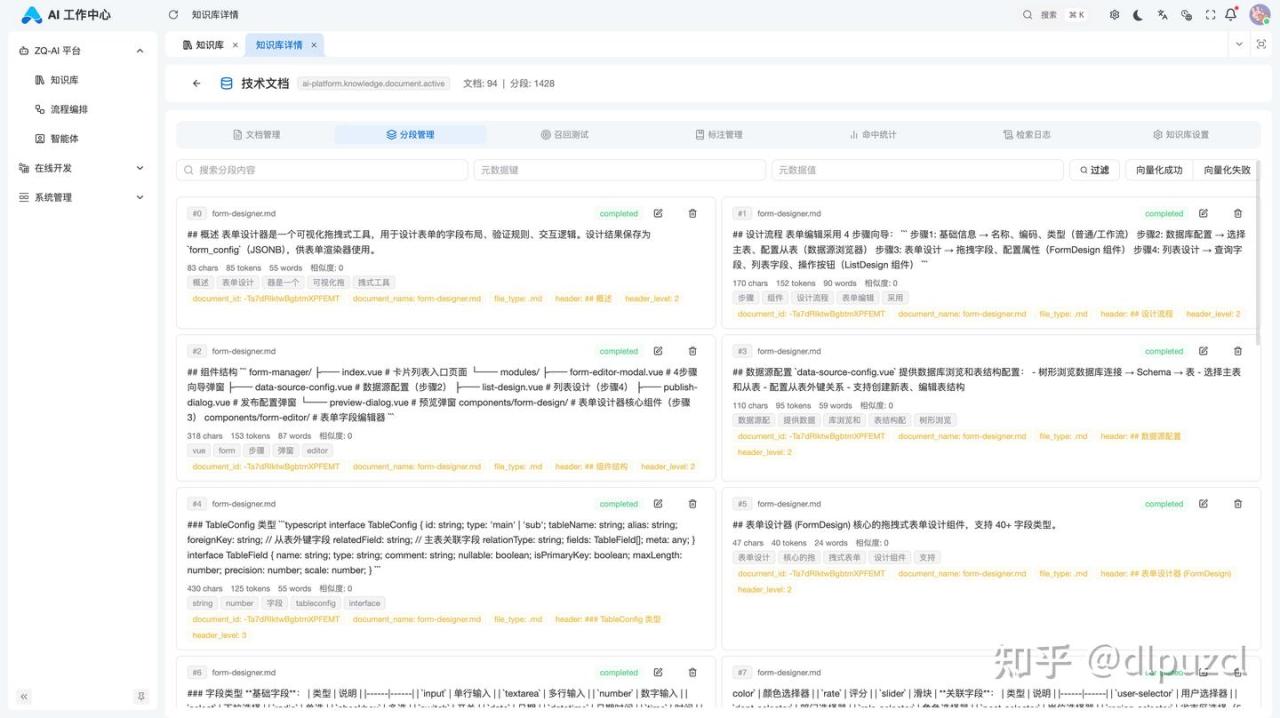1280x718 pixels.
Task: Toggle the 向量化成功 filter
Action: (1159, 170)
